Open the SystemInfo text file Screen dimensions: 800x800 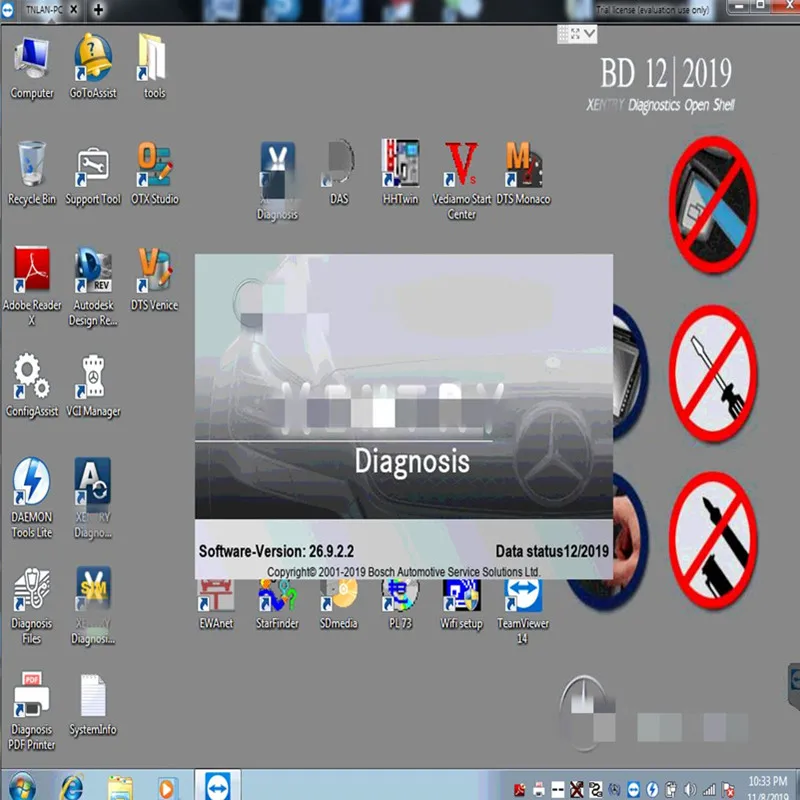(x=93, y=705)
